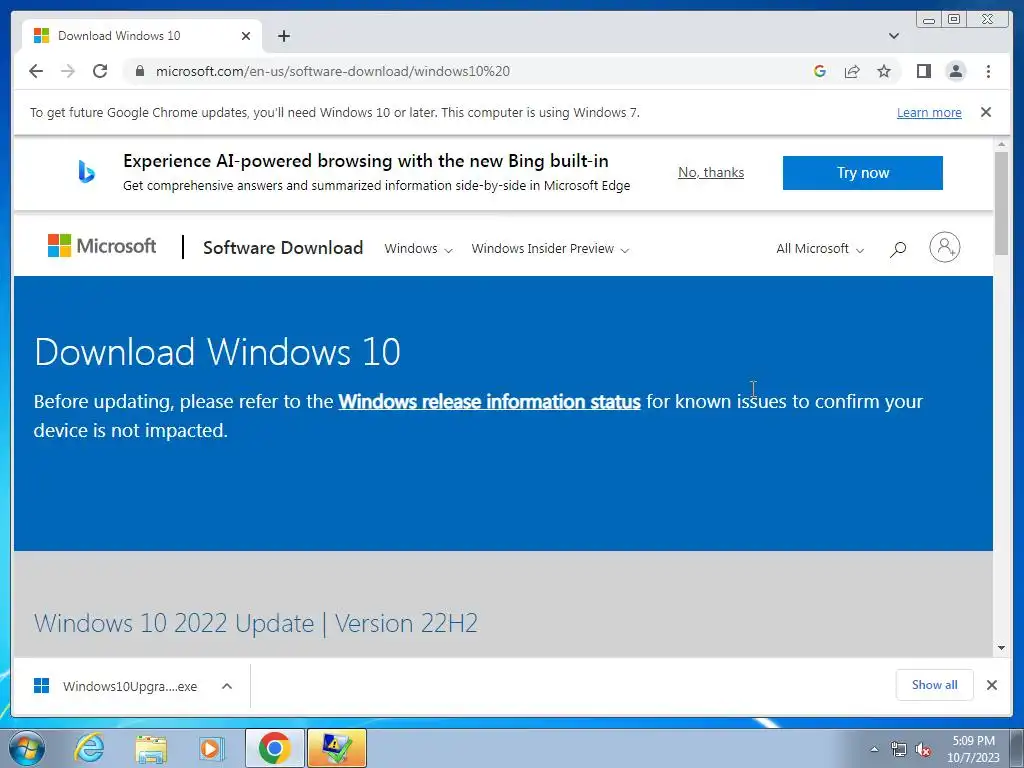Dismiss the Chrome update info bar
Viewport: 1024px width, 768px height.
click(x=986, y=112)
